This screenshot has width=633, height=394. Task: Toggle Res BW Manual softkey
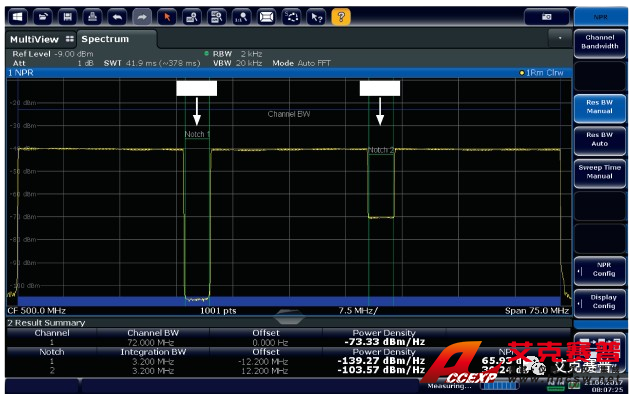[599, 107]
